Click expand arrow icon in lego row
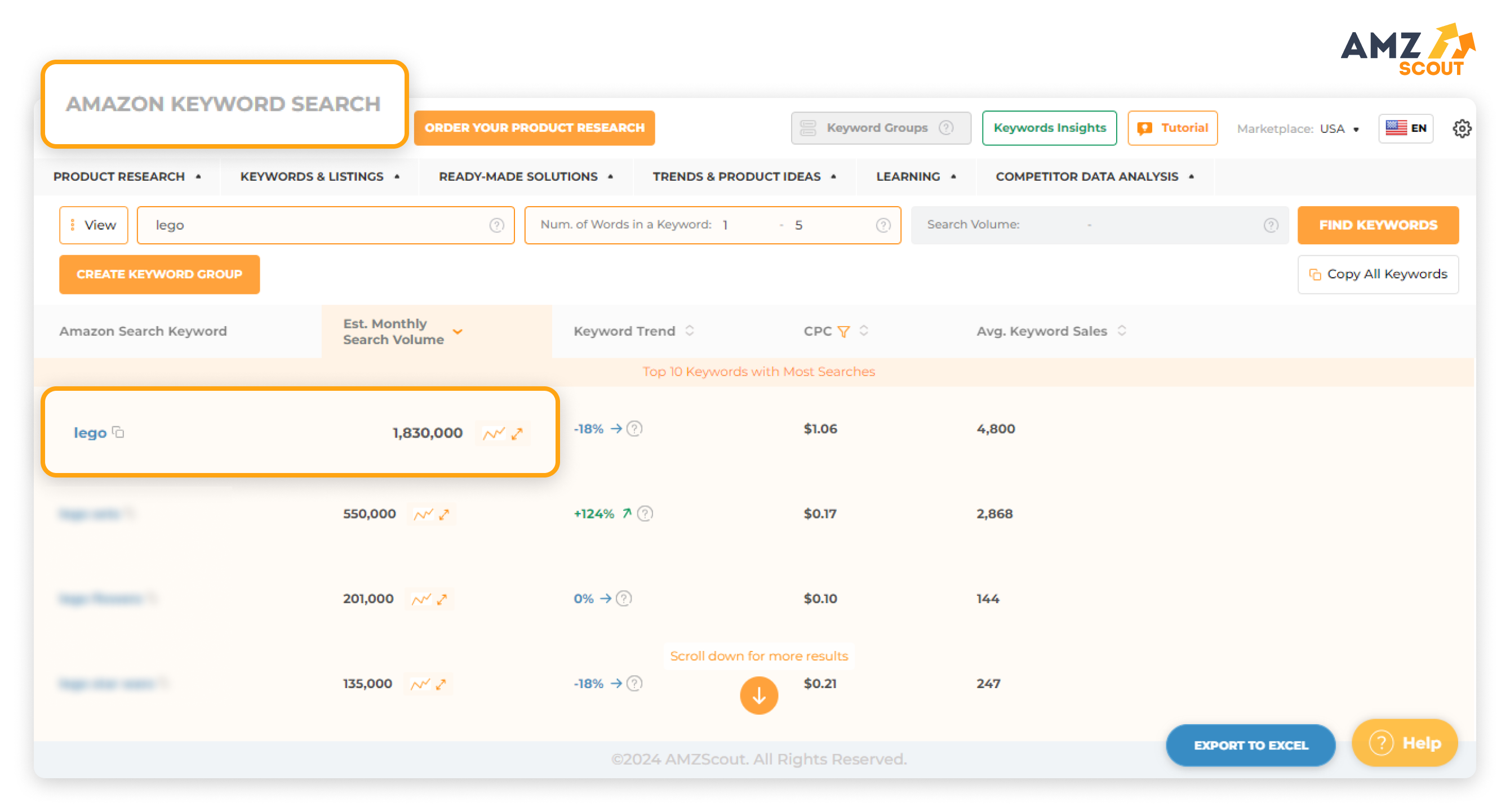The image size is (1510, 812). [x=517, y=434]
